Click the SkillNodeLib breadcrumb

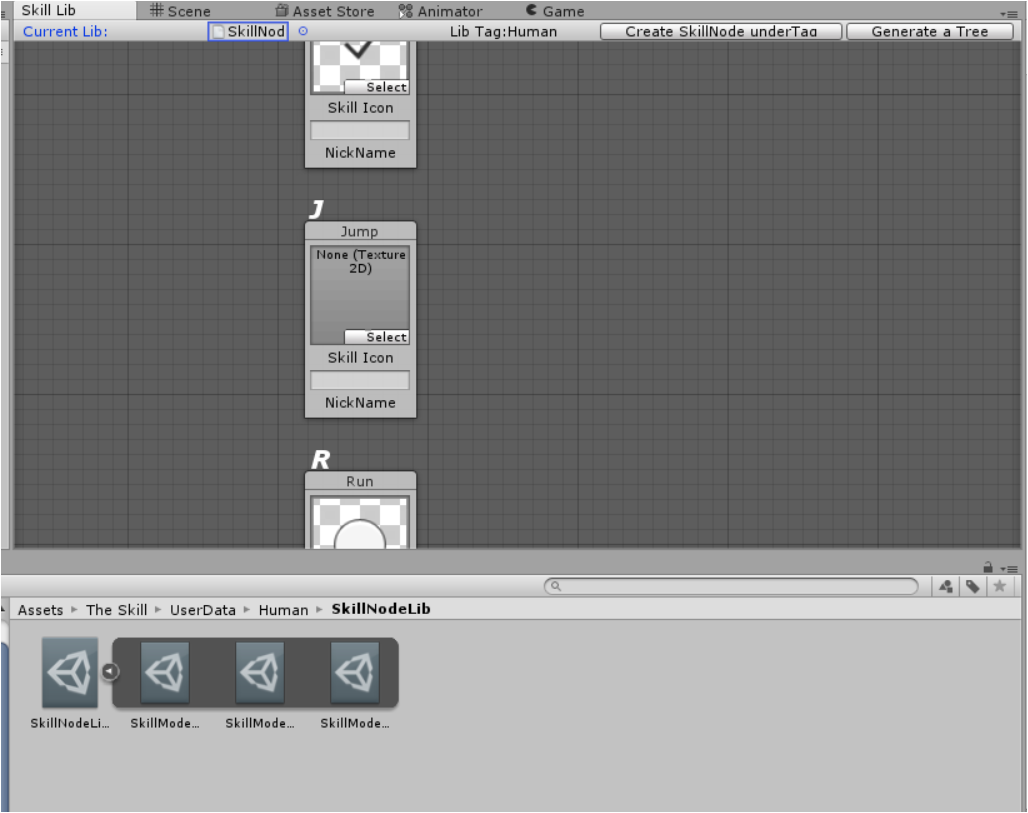pyautogui.click(x=381, y=609)
